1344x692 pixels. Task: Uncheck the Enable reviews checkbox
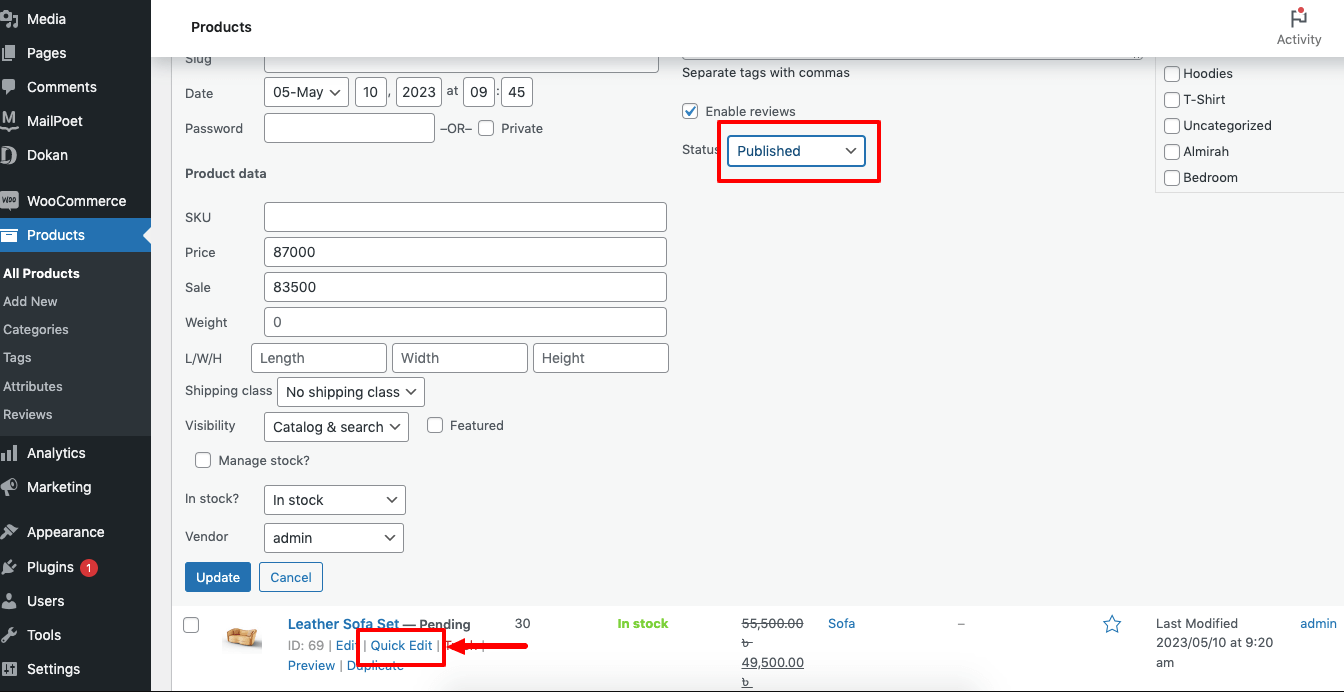(x=690, y=111)
